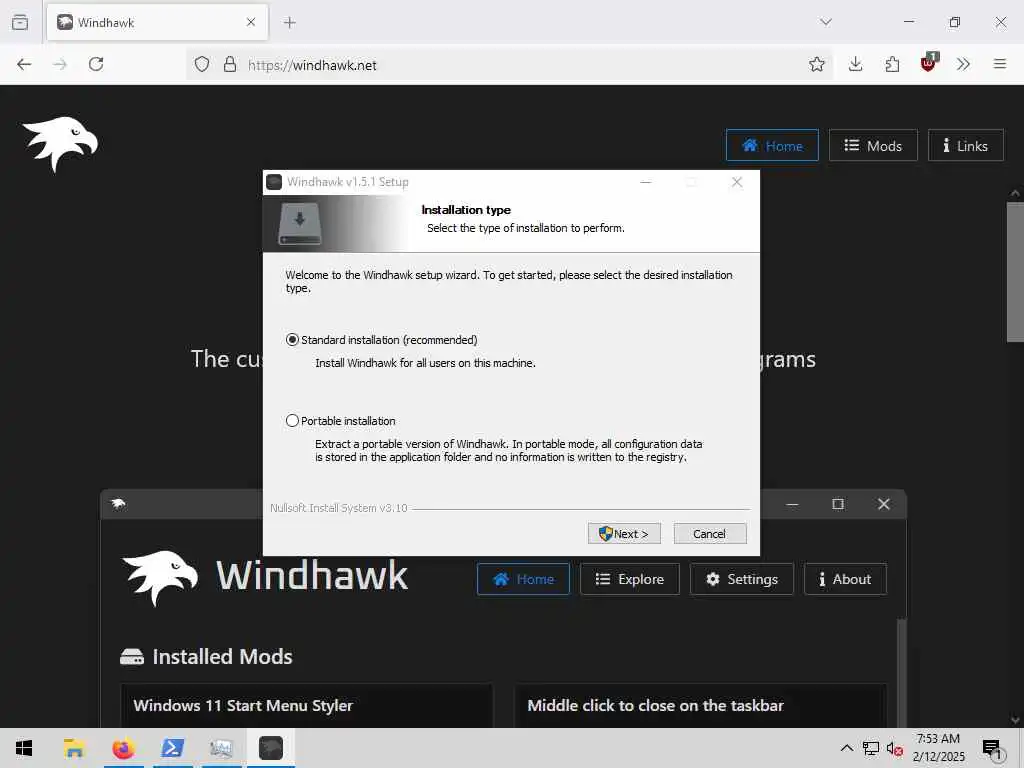Image resolution: width=1024 pixels, height=768 pixels.
Task: Show hidden system tray icons
Action: point(846,748)
